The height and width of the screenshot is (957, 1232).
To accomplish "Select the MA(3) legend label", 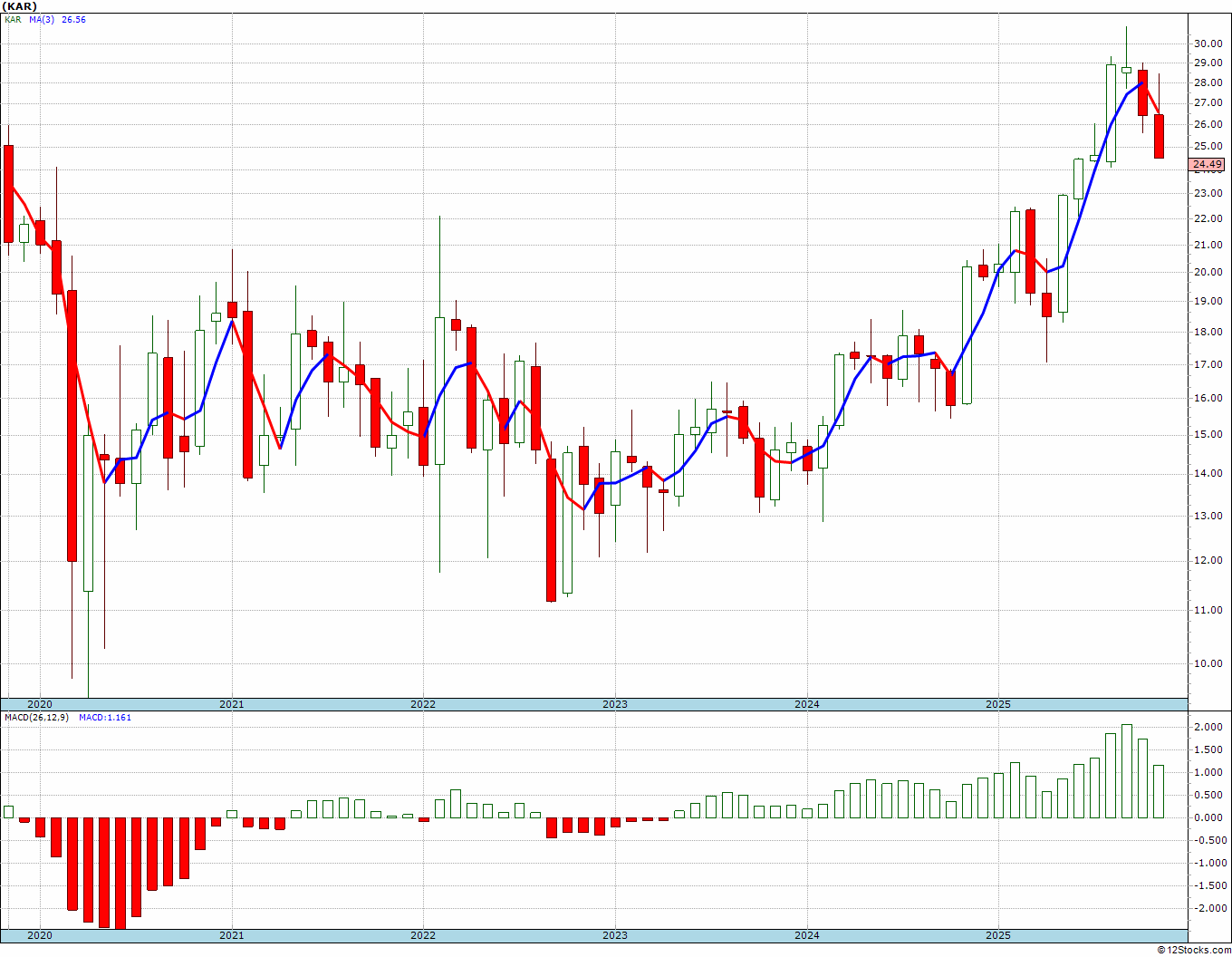I will coord(40,20).
